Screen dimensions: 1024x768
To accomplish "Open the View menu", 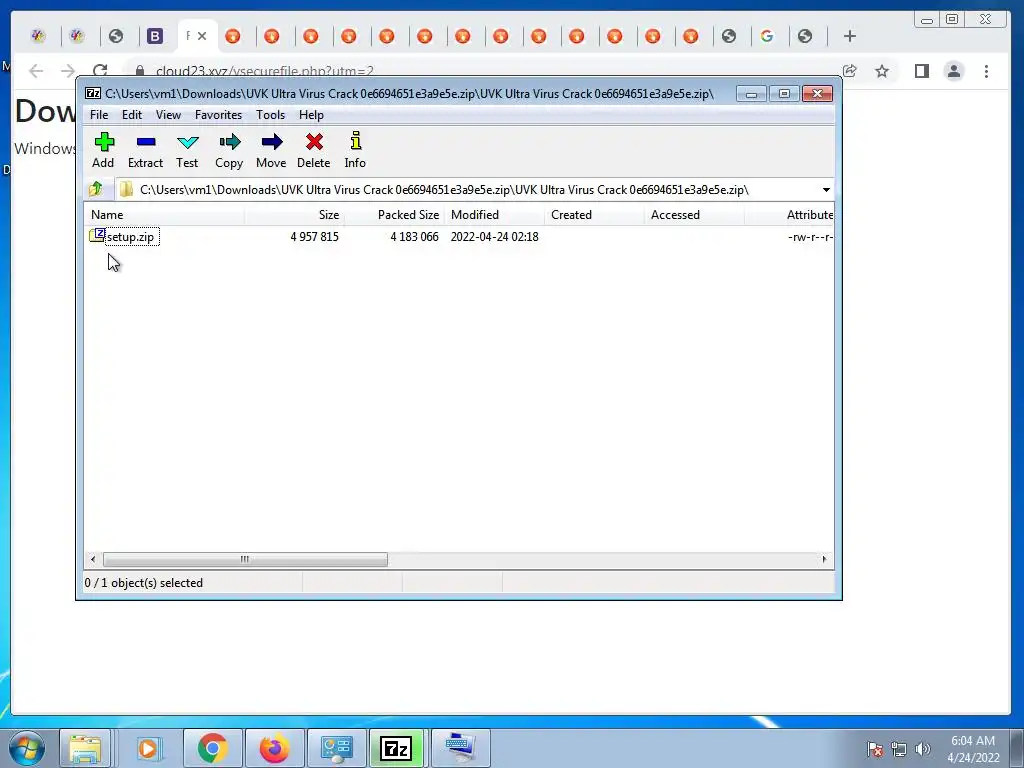I will (168, 115).
